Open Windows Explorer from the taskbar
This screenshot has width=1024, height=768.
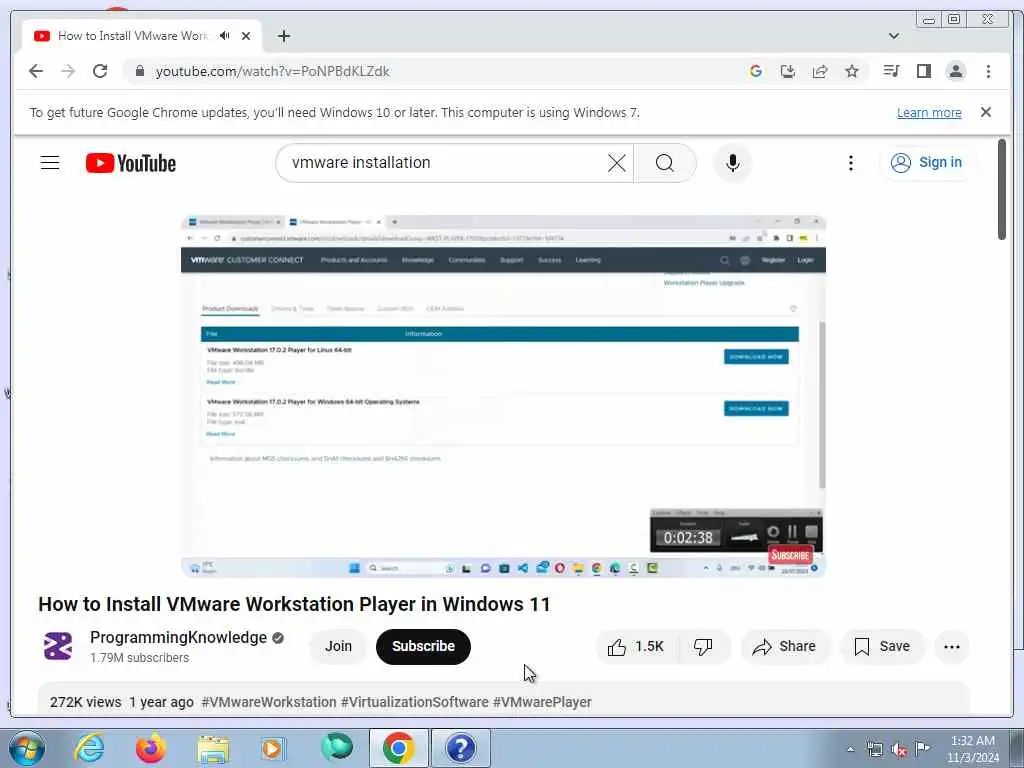(x=213, y=748)
